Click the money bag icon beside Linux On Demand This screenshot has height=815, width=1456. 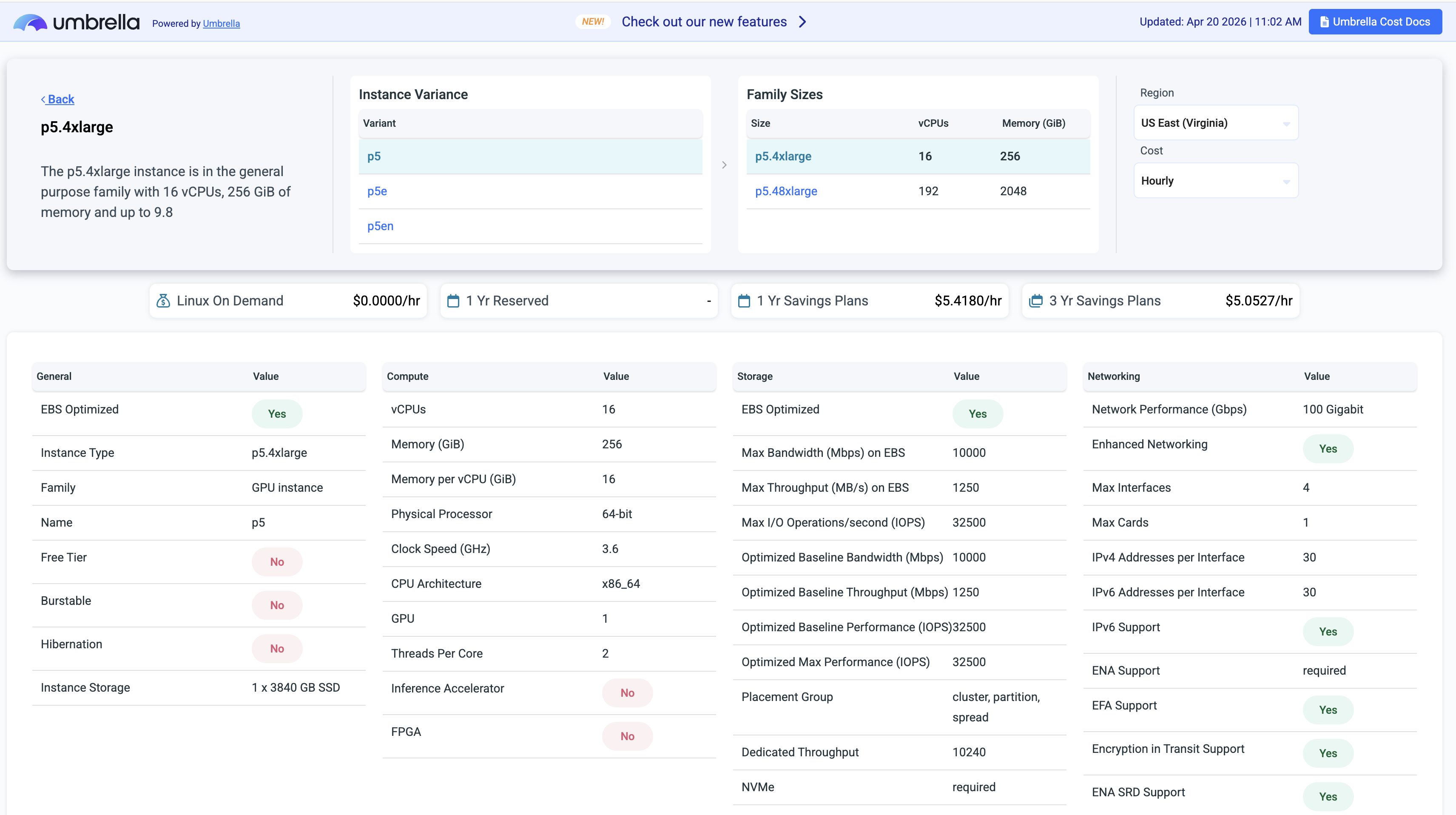click(163, 301)
